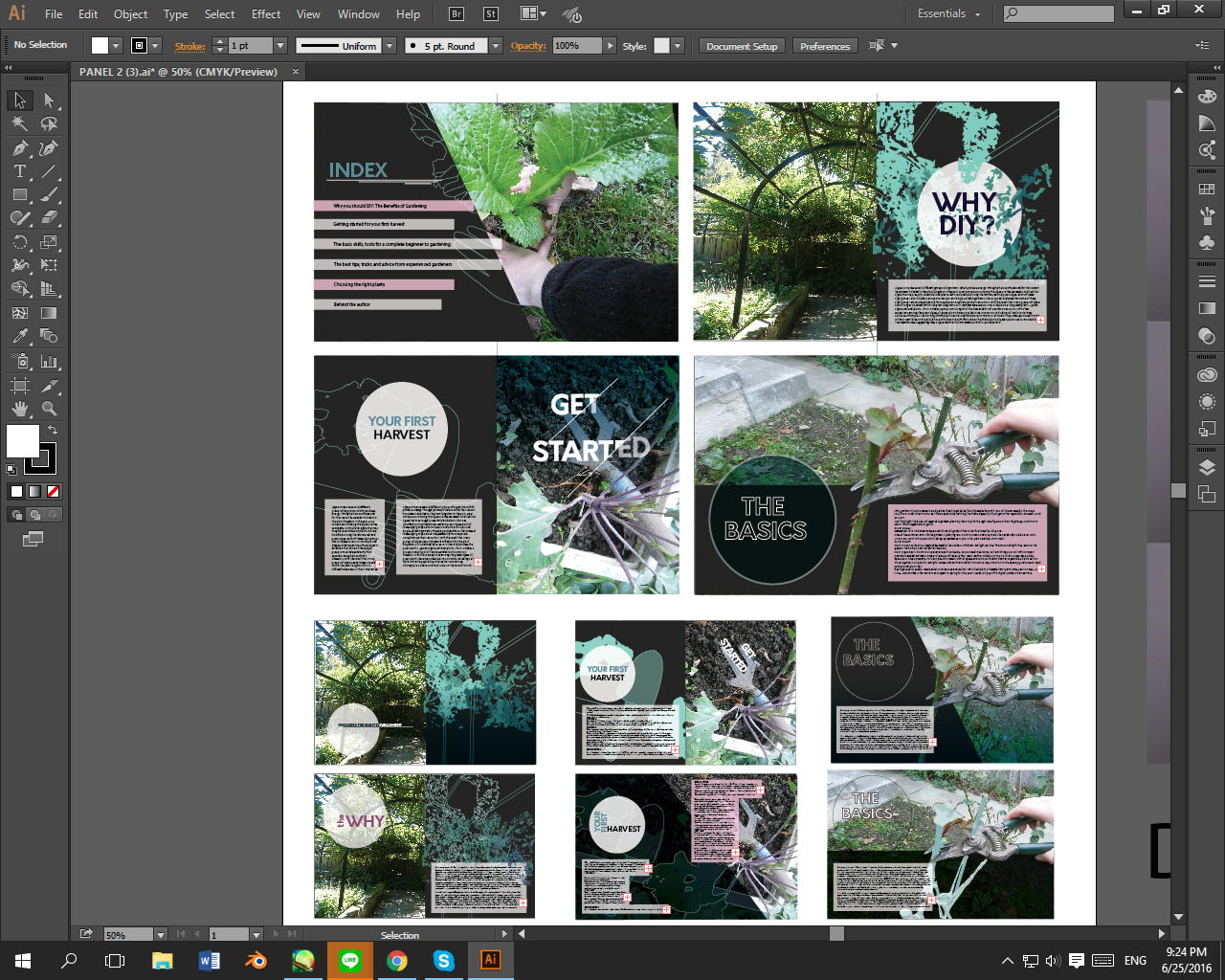Select the Type tool
The width and height of the screenshot is (1225, 980).
tap(19, 172)
